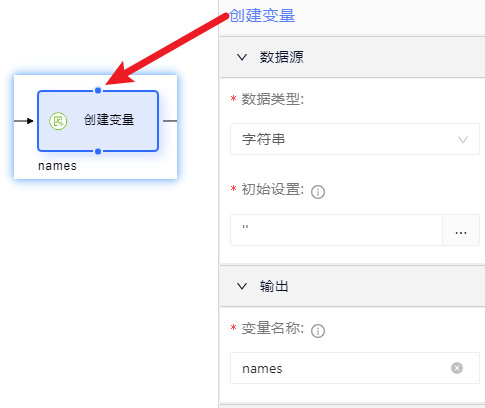Collapse the 输出 section chevron
Screen dimensions: 485x408
(x=242, y=286)
